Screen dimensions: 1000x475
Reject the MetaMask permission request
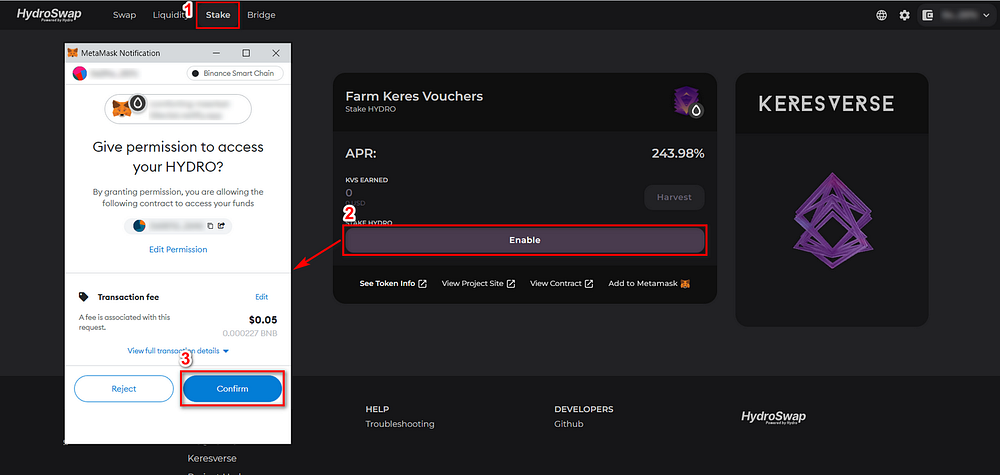(x=124, y=388)
